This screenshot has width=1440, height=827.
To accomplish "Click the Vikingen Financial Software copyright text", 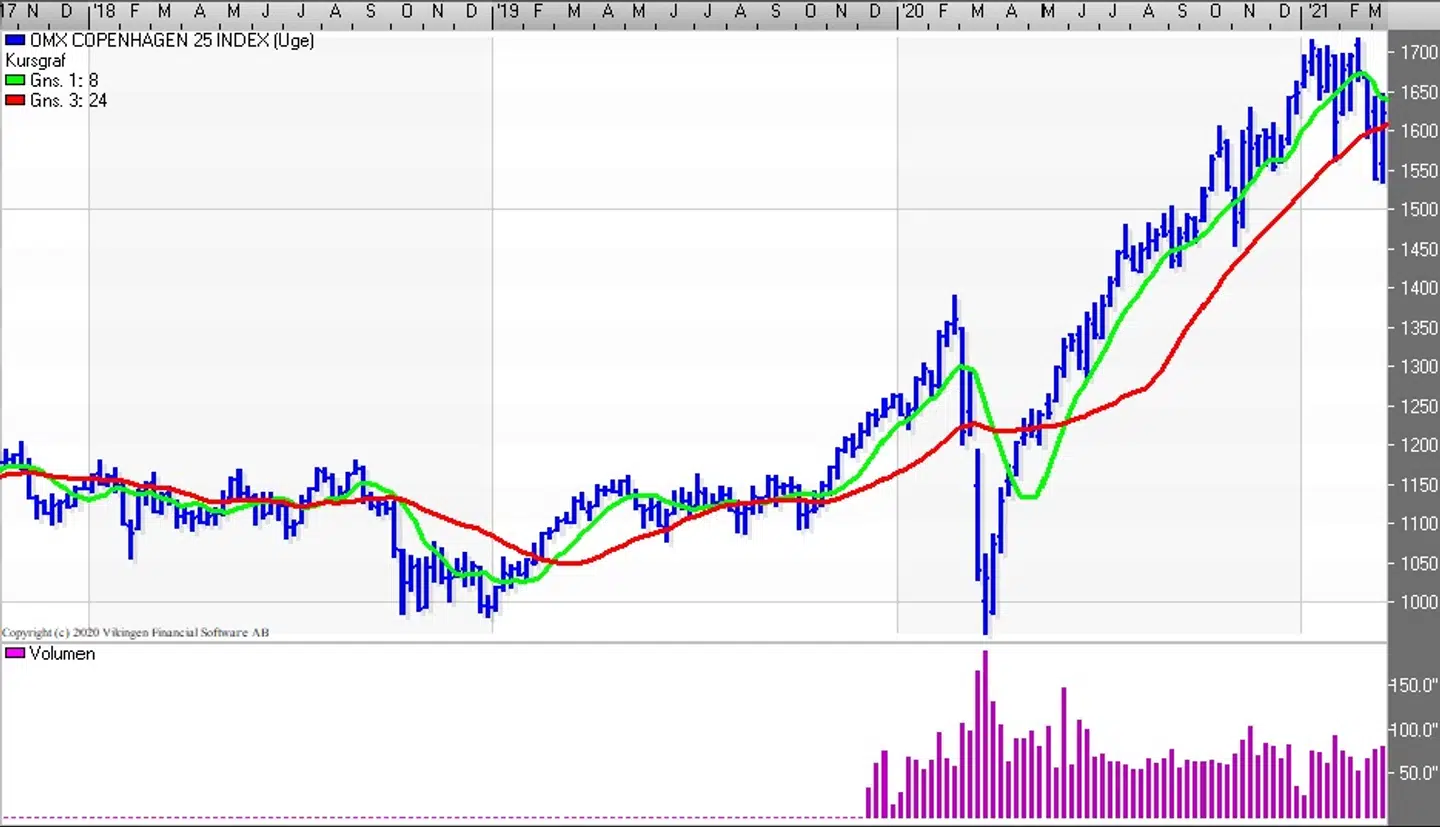I will click(x=135, y=633).
